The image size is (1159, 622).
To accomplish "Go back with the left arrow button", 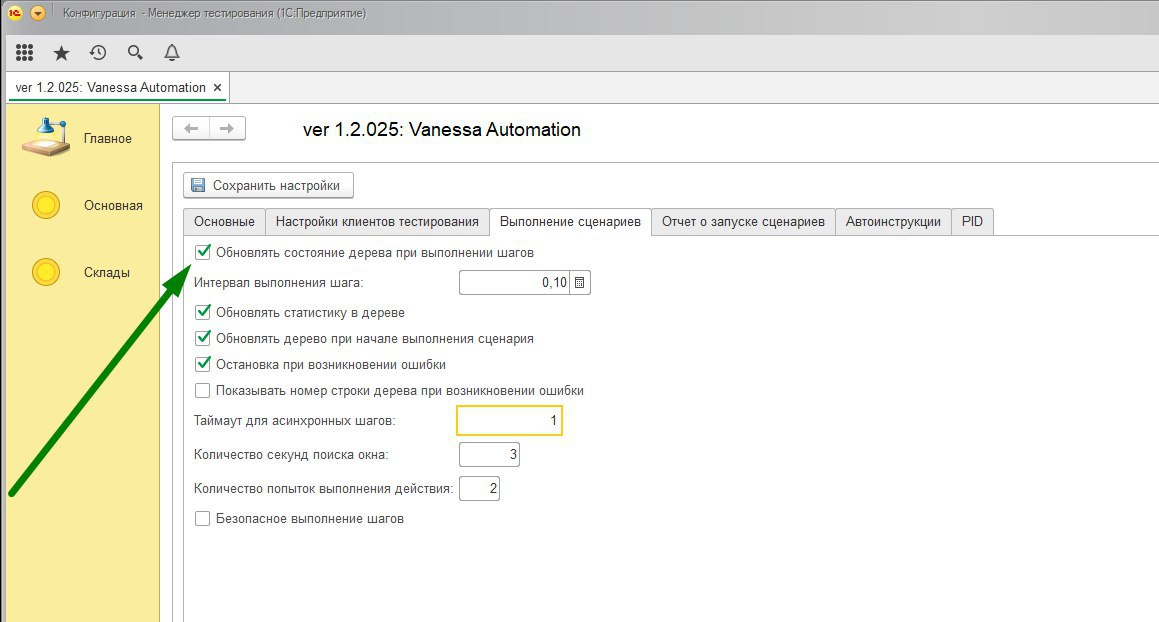I will (x=191, y=129).
